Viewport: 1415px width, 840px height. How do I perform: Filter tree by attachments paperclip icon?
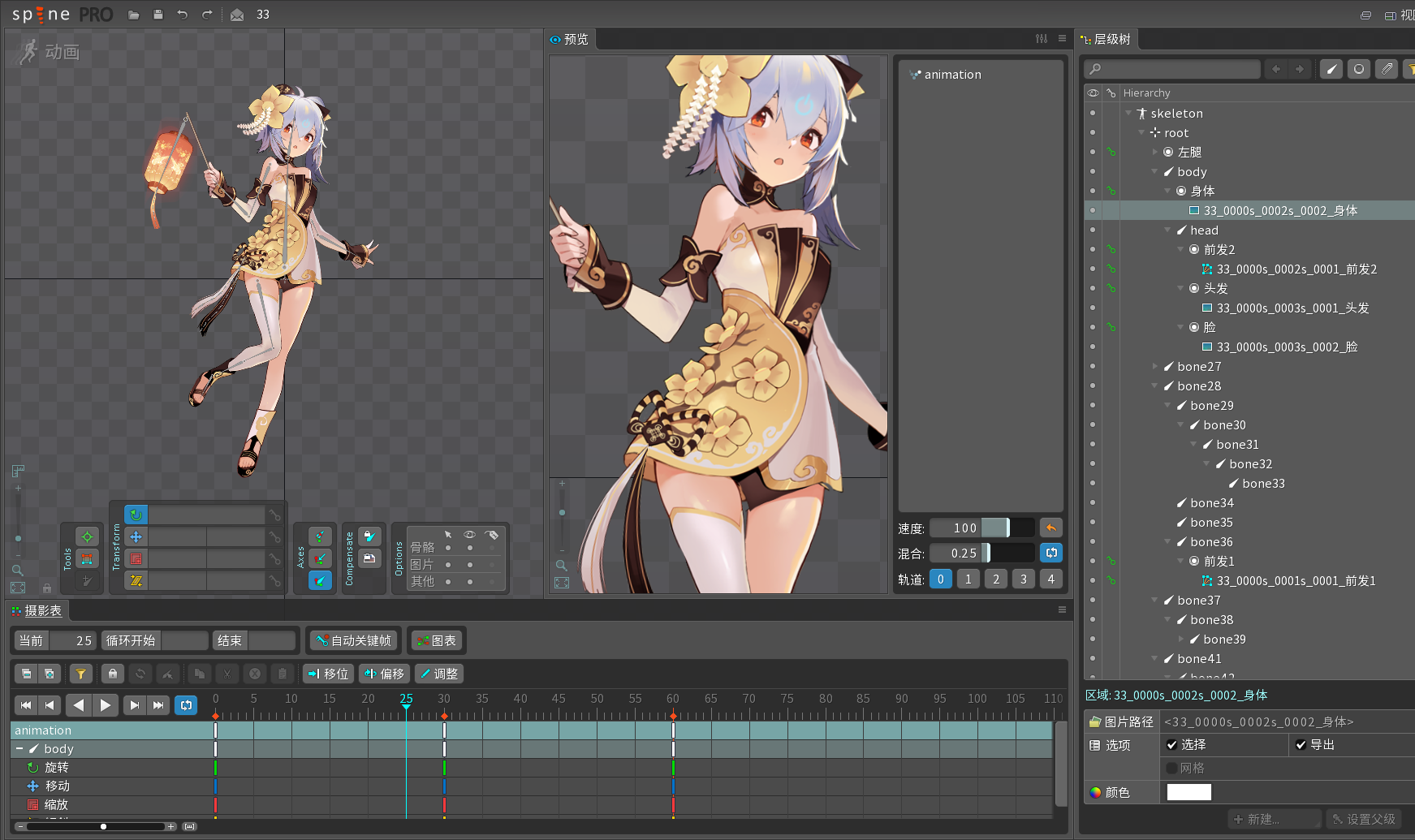pyautogui.click(x=1387, y=69)
